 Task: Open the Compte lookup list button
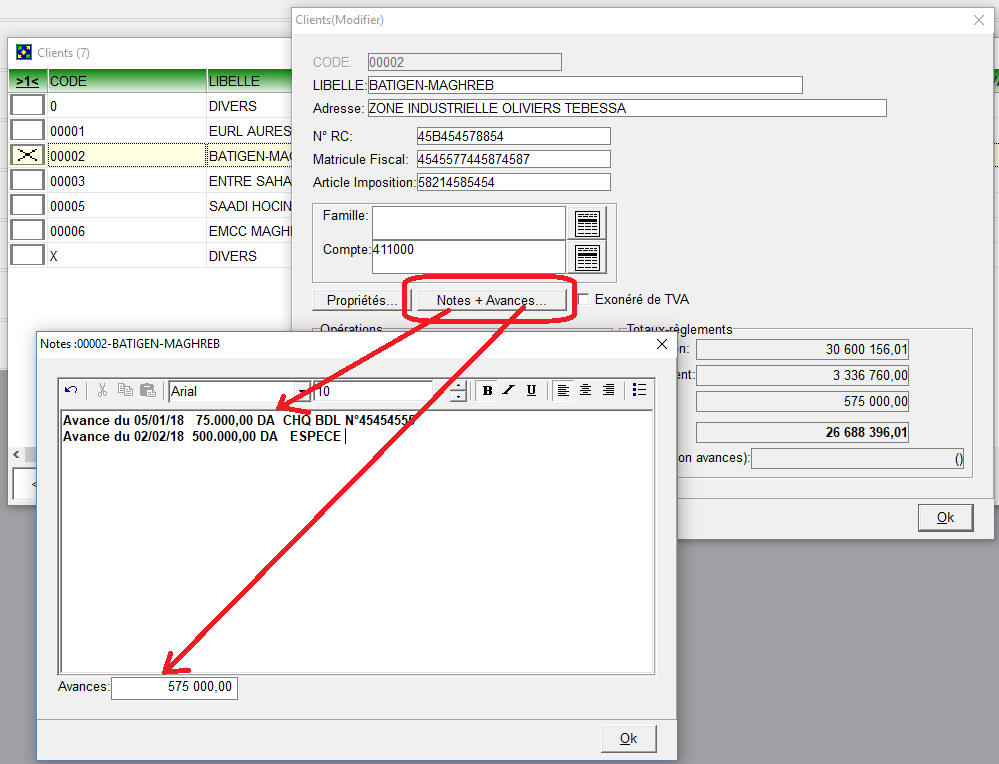click(587, 257)
